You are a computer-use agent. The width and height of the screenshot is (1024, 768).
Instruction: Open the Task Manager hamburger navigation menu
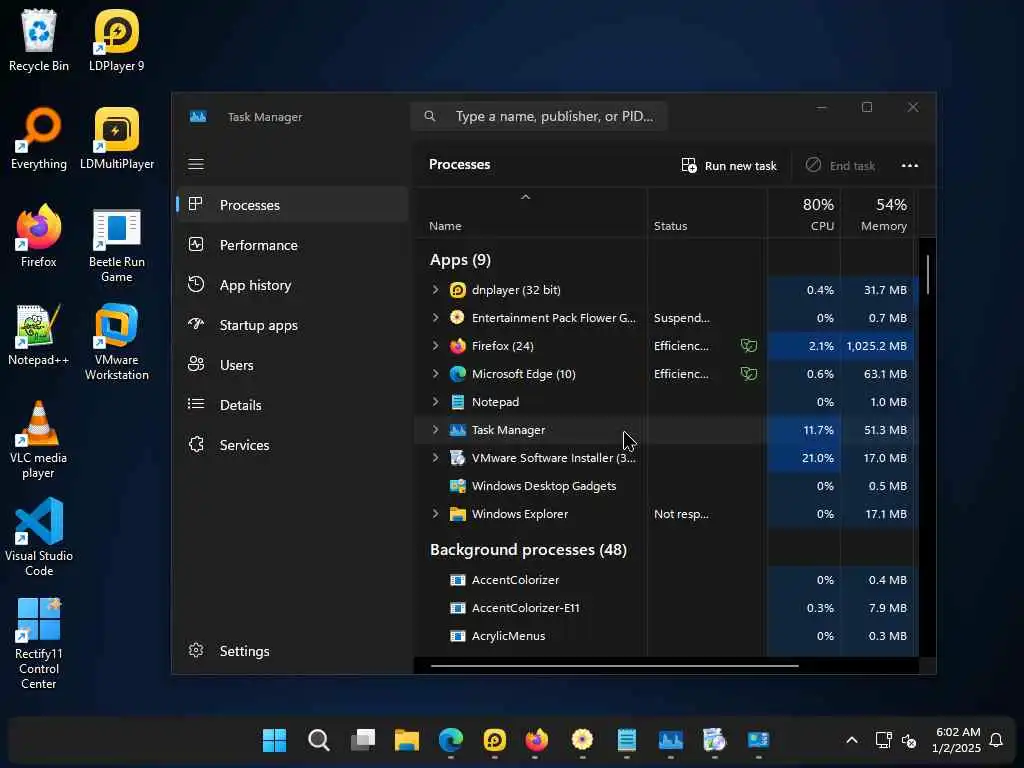[x=196, y=164]
